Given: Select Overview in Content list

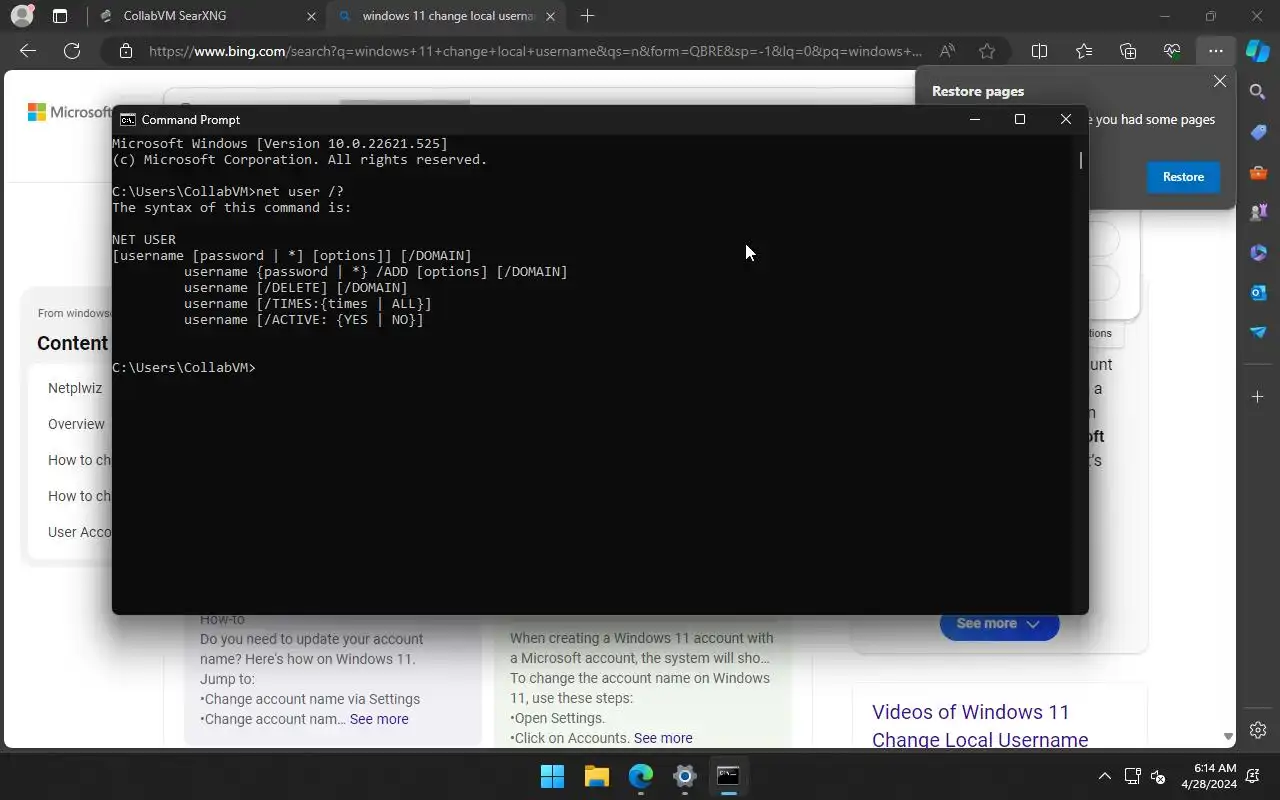Looking at the screenshot, I should (x=76, y=424).
